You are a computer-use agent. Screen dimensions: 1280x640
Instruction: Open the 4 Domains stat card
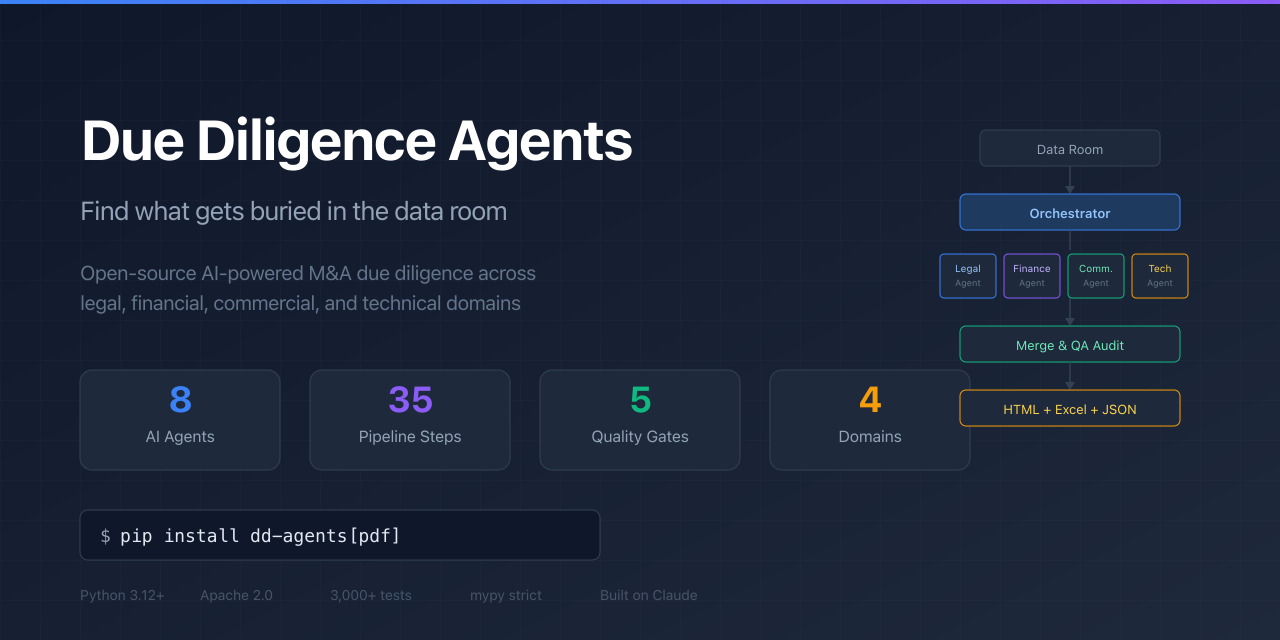869,419
